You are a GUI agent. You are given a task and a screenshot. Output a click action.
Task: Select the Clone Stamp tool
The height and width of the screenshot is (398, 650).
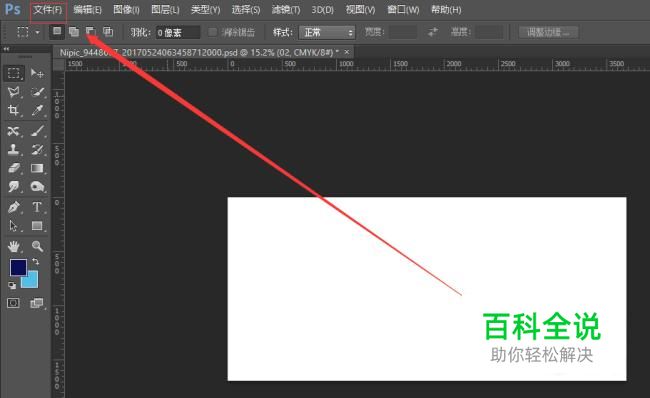click(14, 149)
